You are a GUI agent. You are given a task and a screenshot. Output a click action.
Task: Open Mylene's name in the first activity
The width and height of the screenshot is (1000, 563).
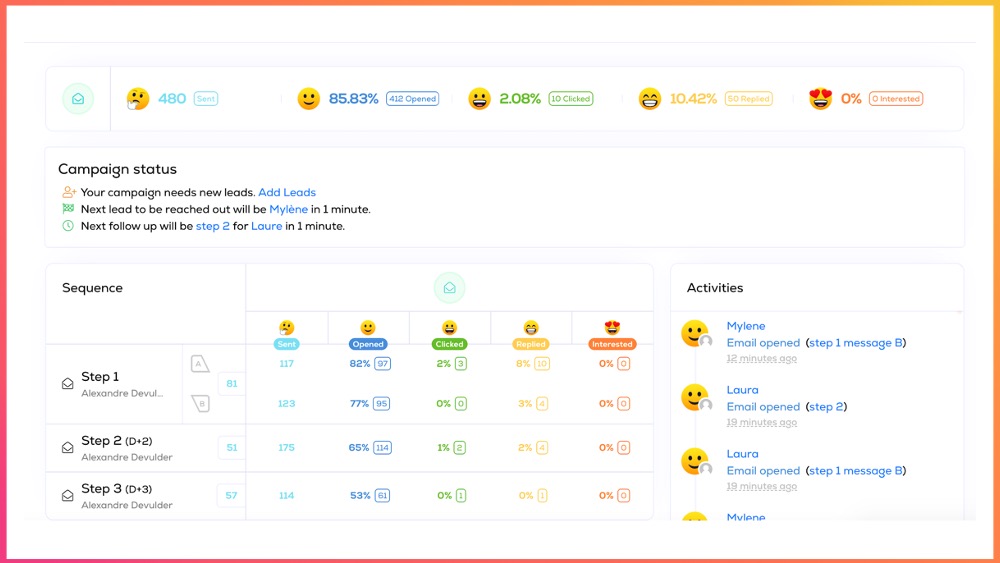746,326
